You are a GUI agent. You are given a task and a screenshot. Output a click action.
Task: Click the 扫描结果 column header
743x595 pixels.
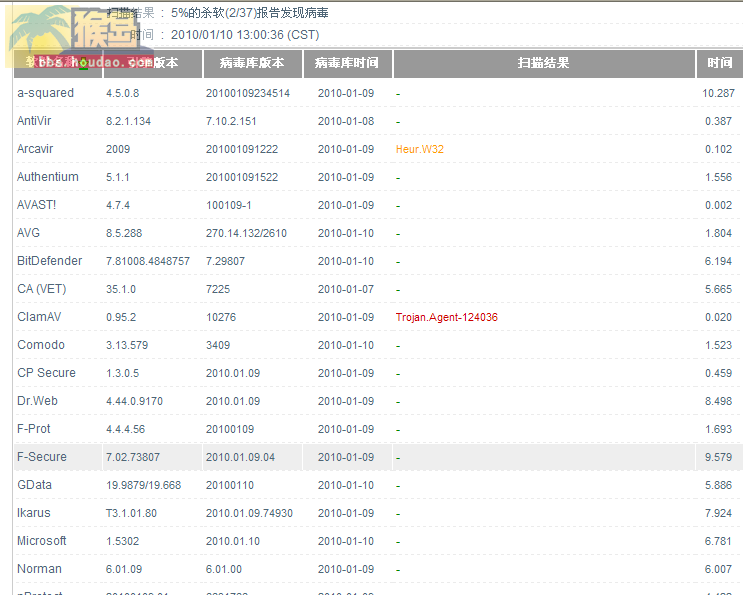pos(544,63)
